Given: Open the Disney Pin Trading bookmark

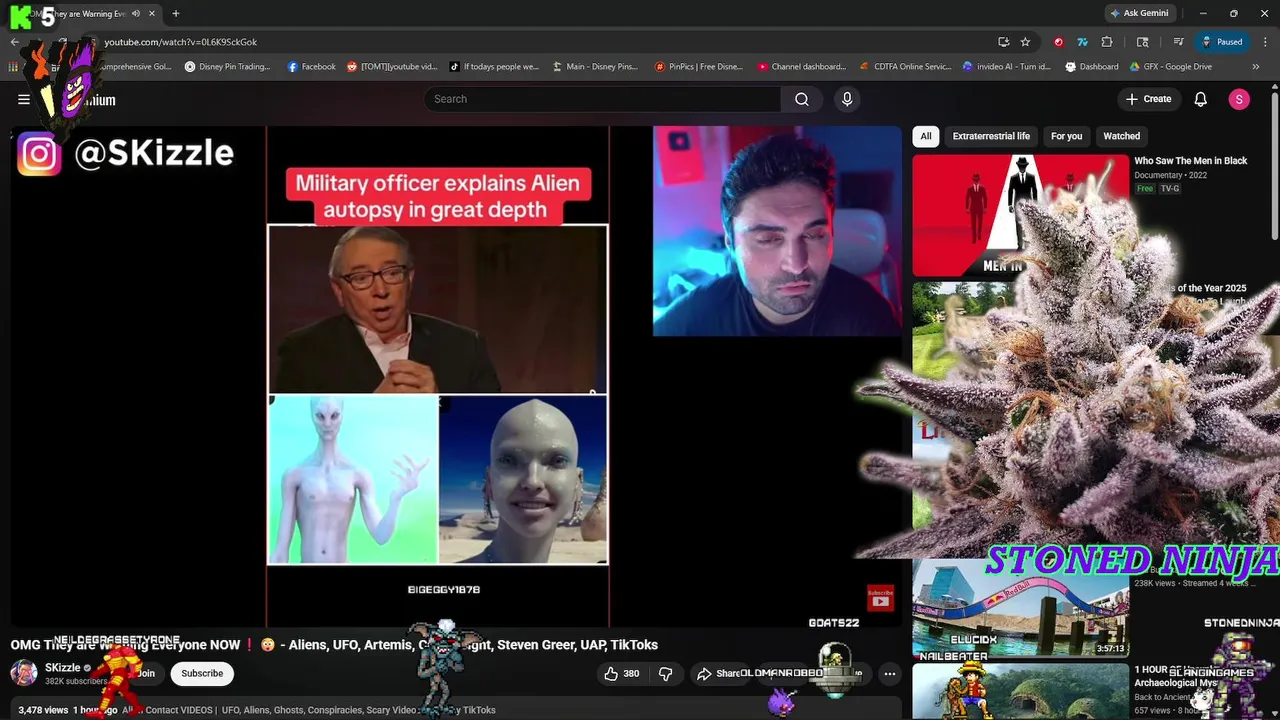Looking at the screenshot, I should coord(227,67).
